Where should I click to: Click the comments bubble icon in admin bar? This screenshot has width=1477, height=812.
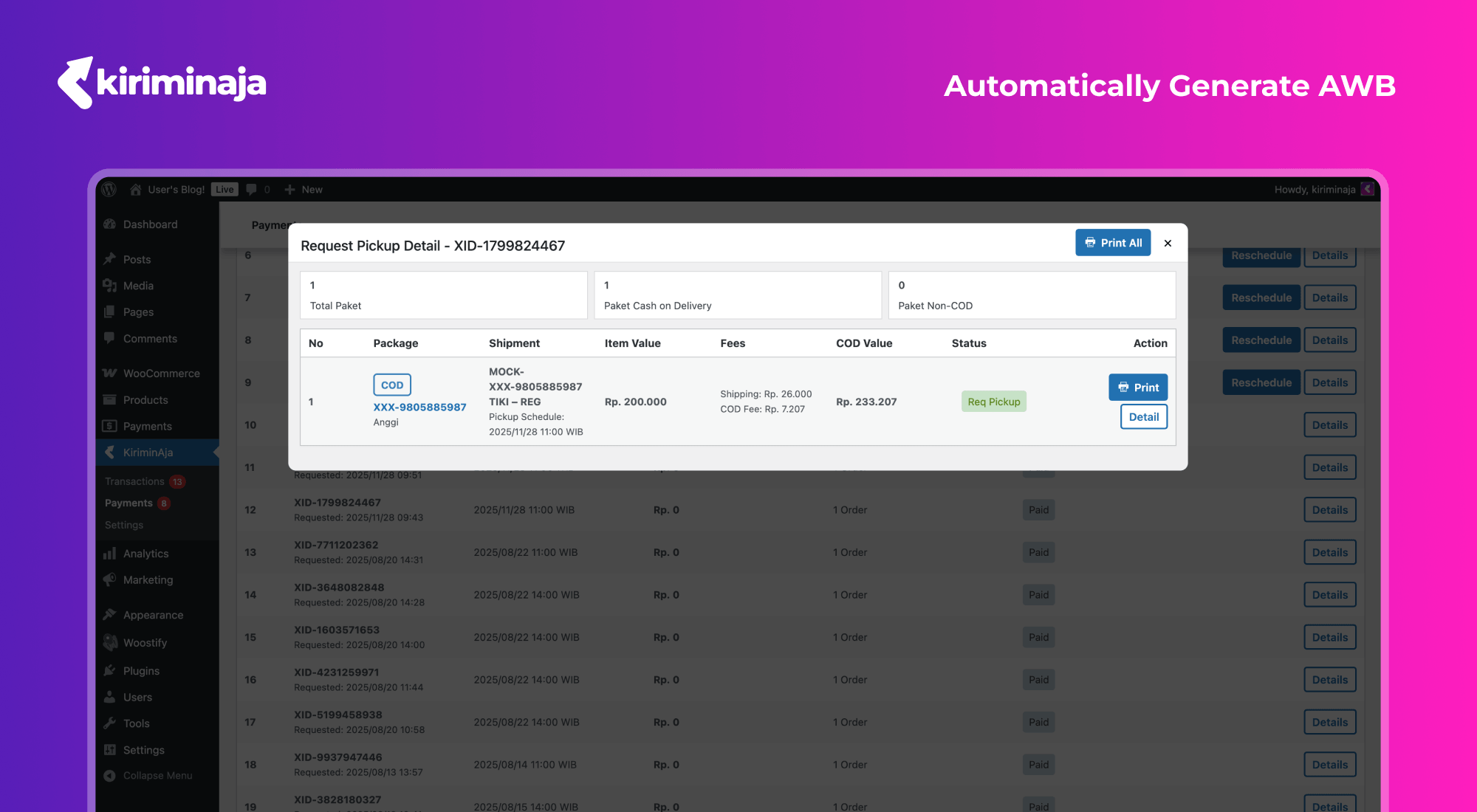252,190
